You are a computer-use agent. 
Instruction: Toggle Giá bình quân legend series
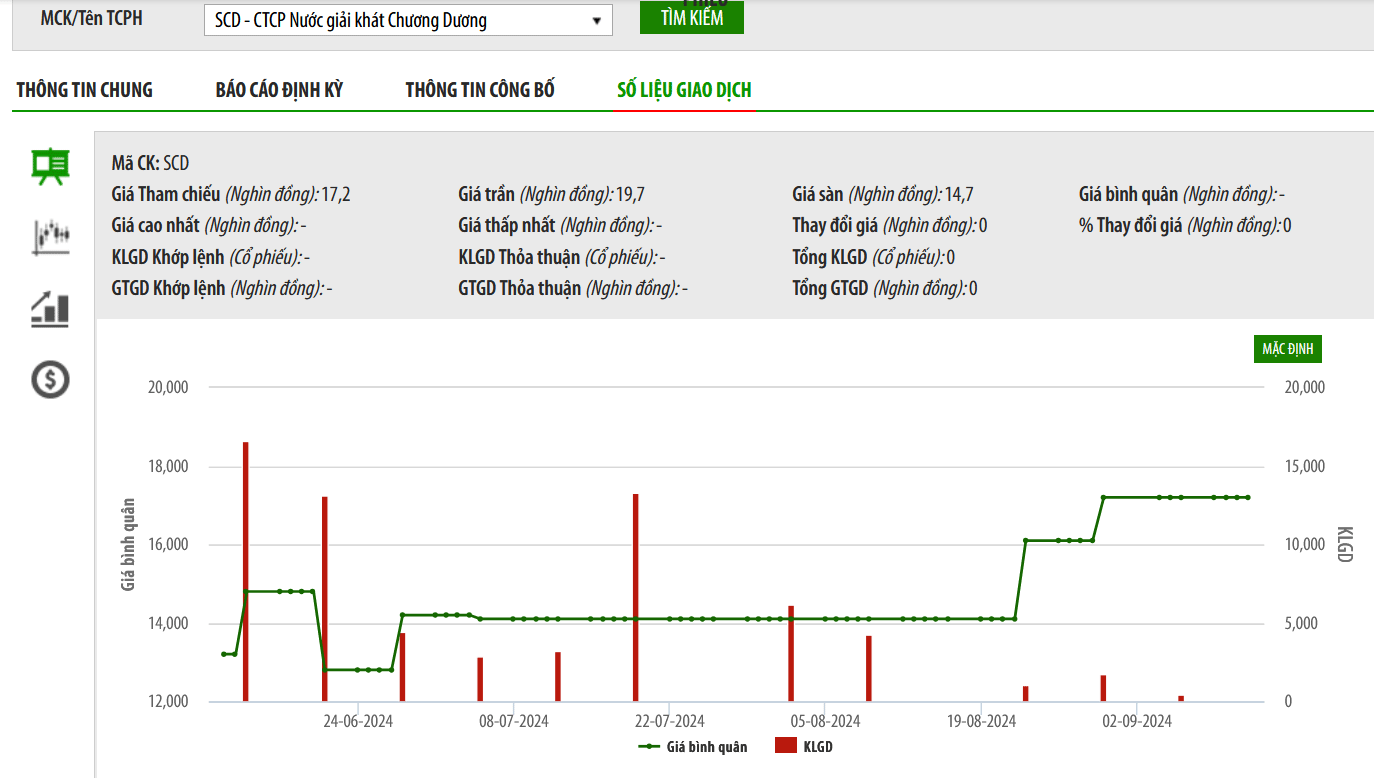coord(693,746)
